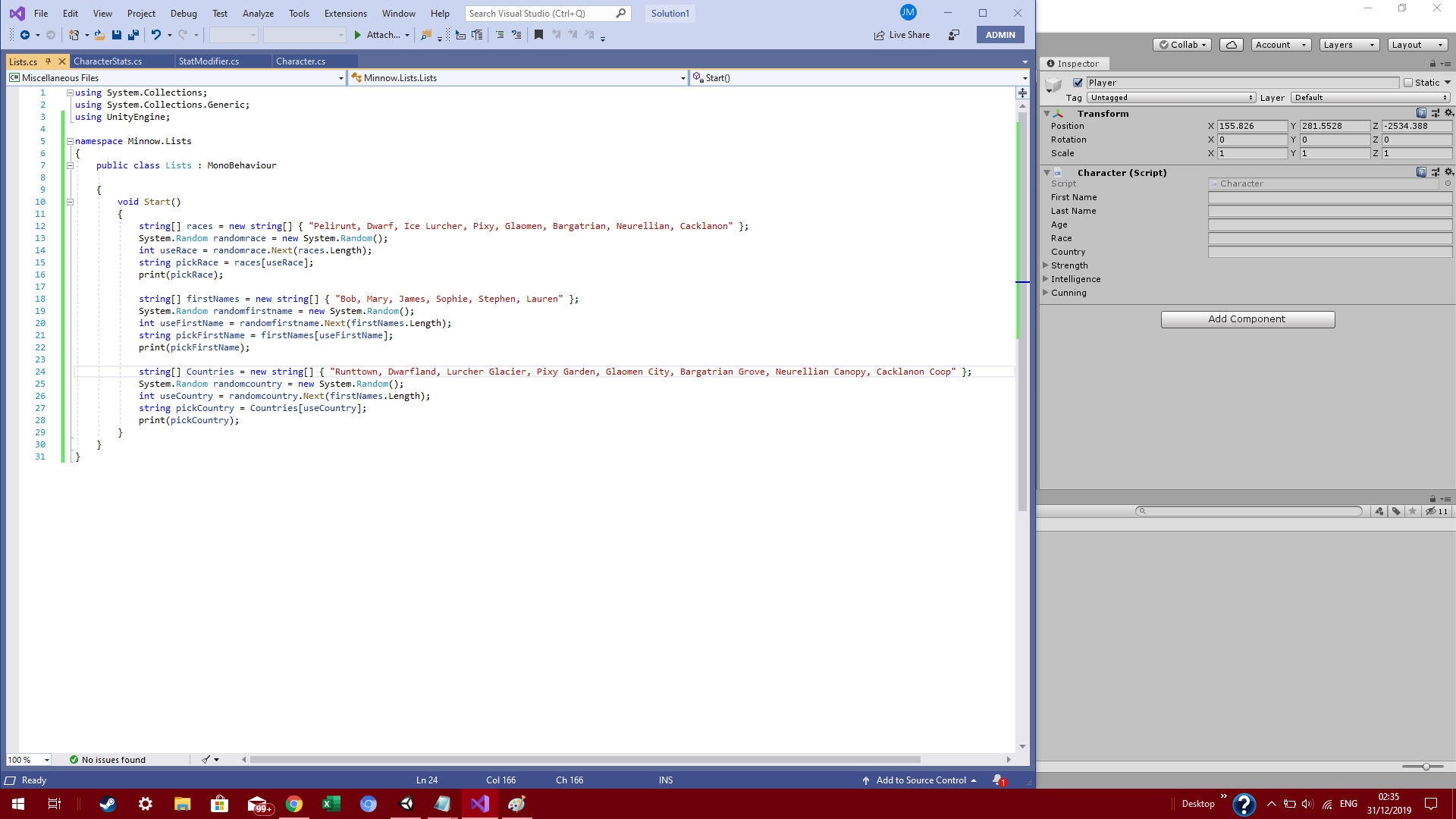The image size is (1456, 819).
Task: Expand the Strength property
Action: (x=1046, y=265)
